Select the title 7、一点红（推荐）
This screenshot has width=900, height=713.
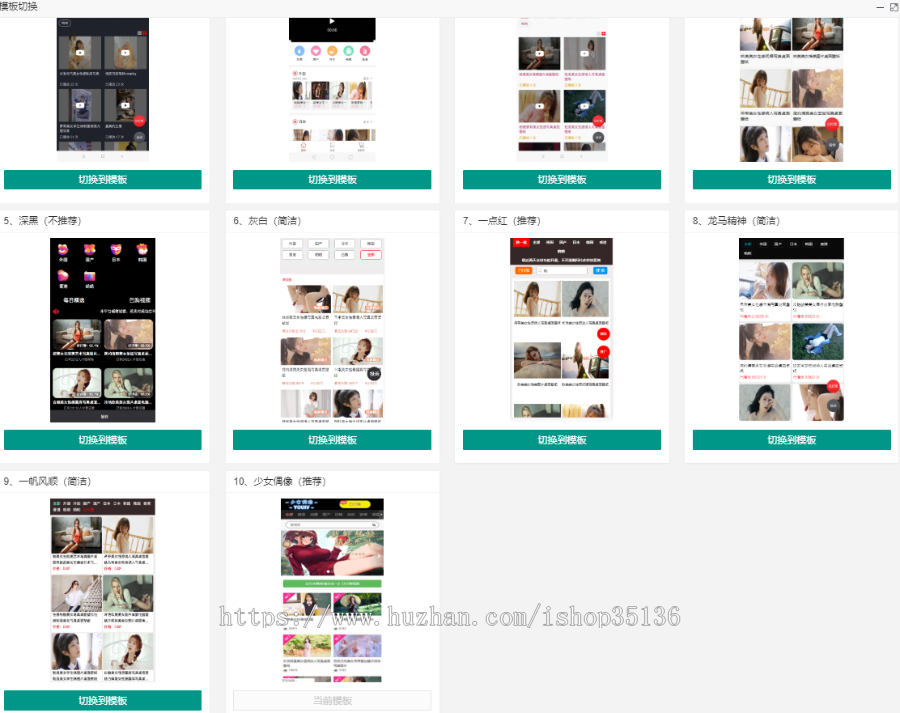tap(502, 221)
